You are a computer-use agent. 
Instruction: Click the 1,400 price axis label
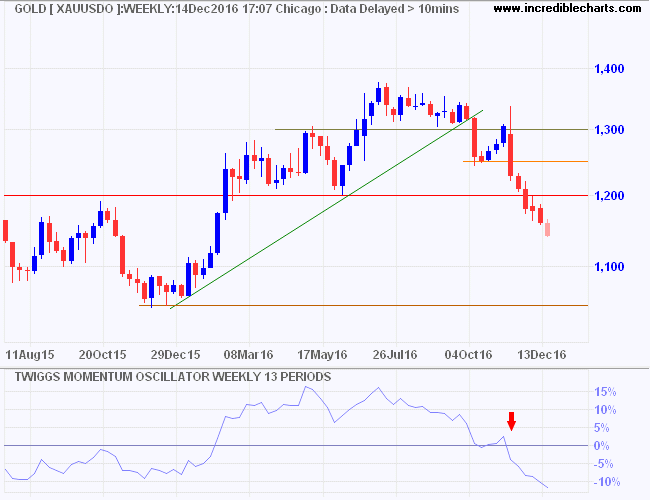609,68
